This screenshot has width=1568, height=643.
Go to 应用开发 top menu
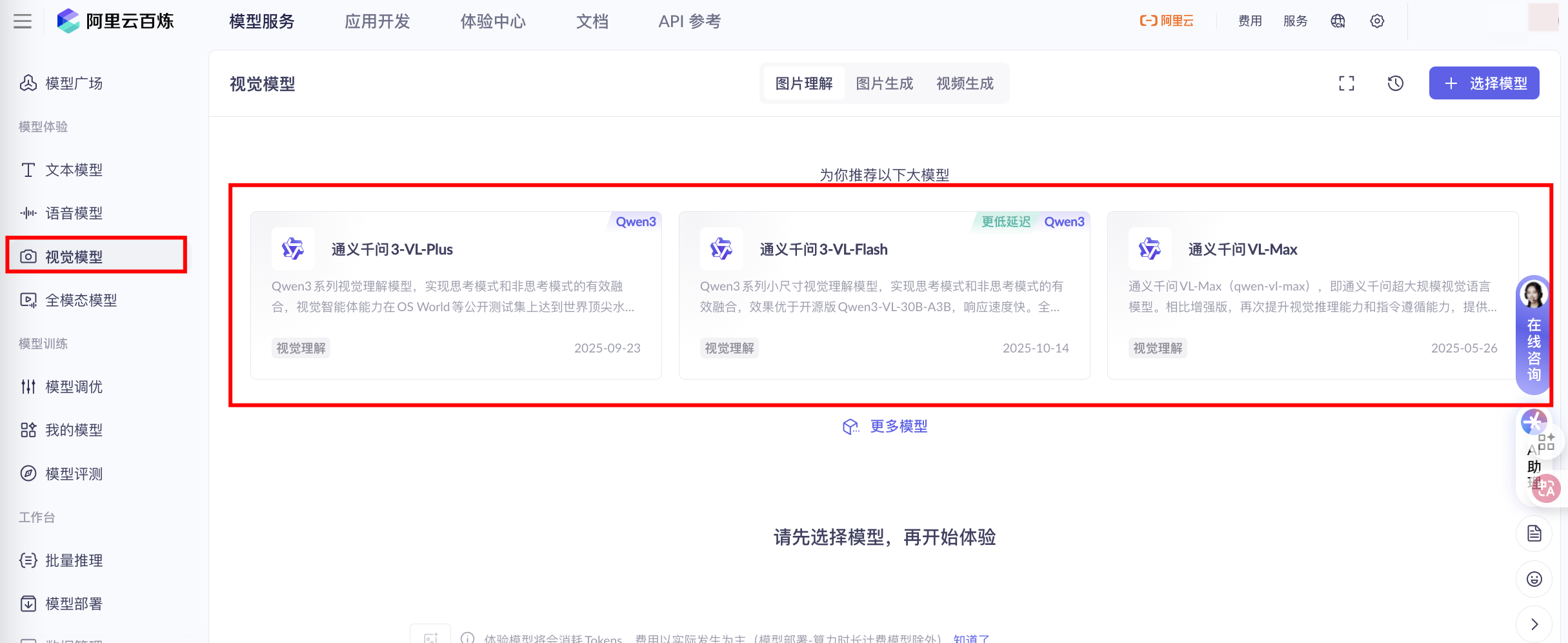[x=377, y=21]
